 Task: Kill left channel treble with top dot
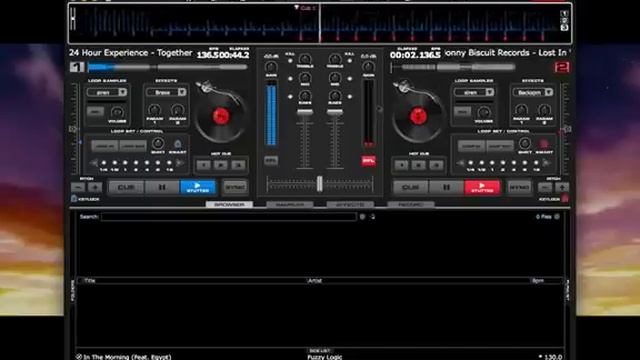290,61
